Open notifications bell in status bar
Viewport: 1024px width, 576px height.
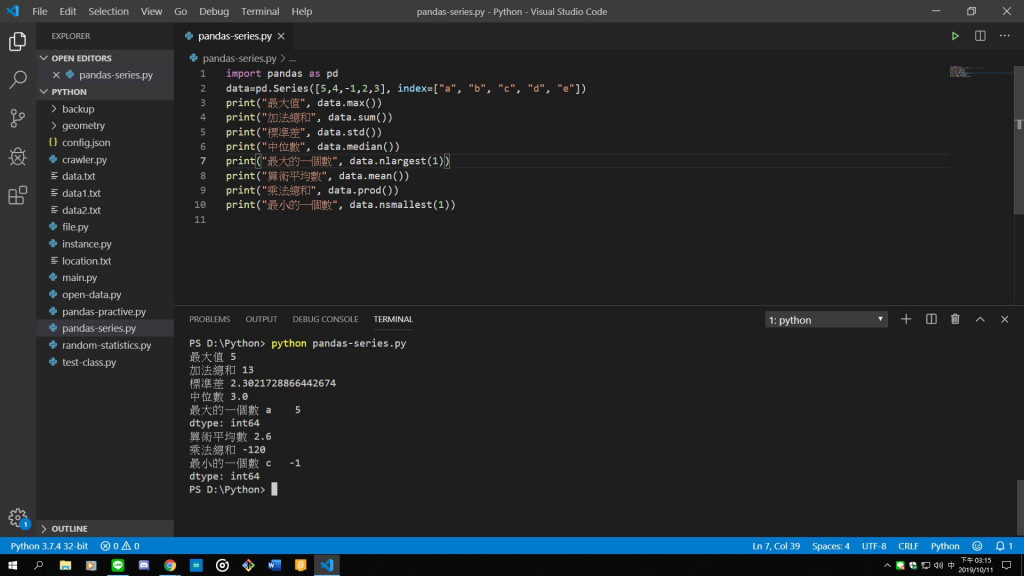(1004, 546)
